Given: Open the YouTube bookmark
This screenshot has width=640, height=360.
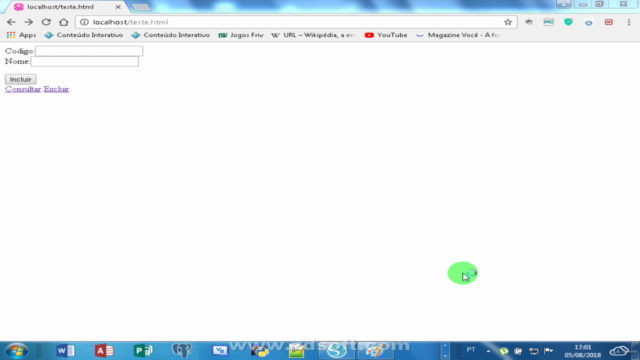Looking at the screenshot, I should (386, 35).
